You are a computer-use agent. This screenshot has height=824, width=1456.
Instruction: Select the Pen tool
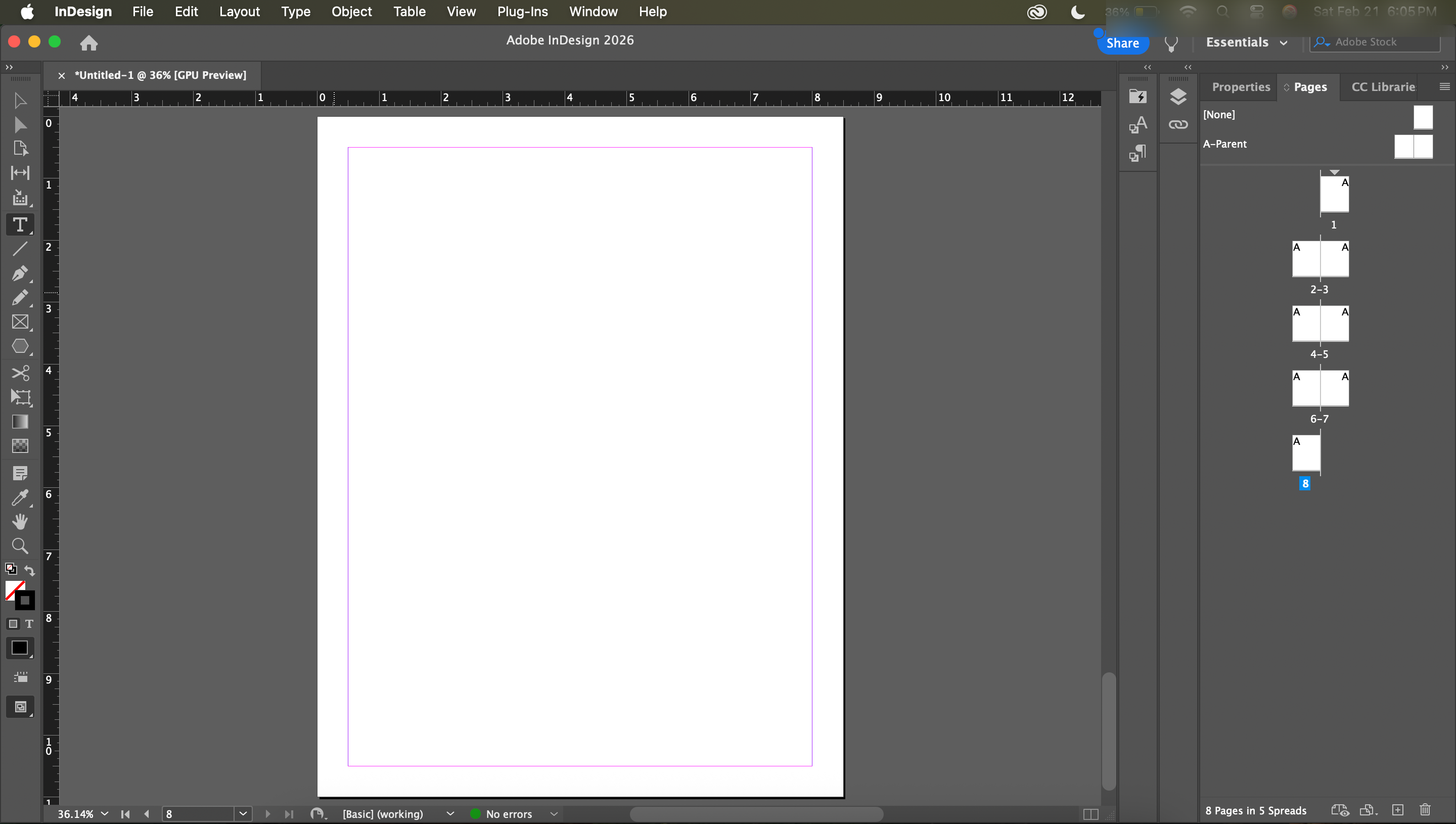point(20,273)
